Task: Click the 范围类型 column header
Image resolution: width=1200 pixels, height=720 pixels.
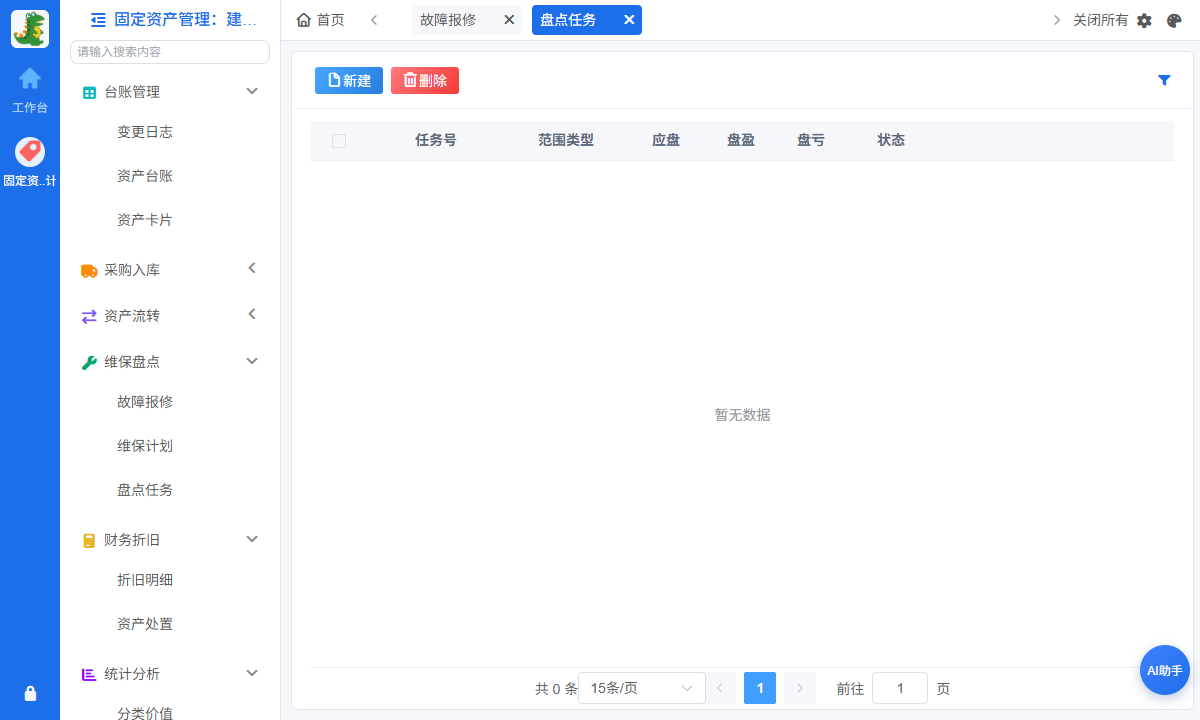Action: [566, 140]
